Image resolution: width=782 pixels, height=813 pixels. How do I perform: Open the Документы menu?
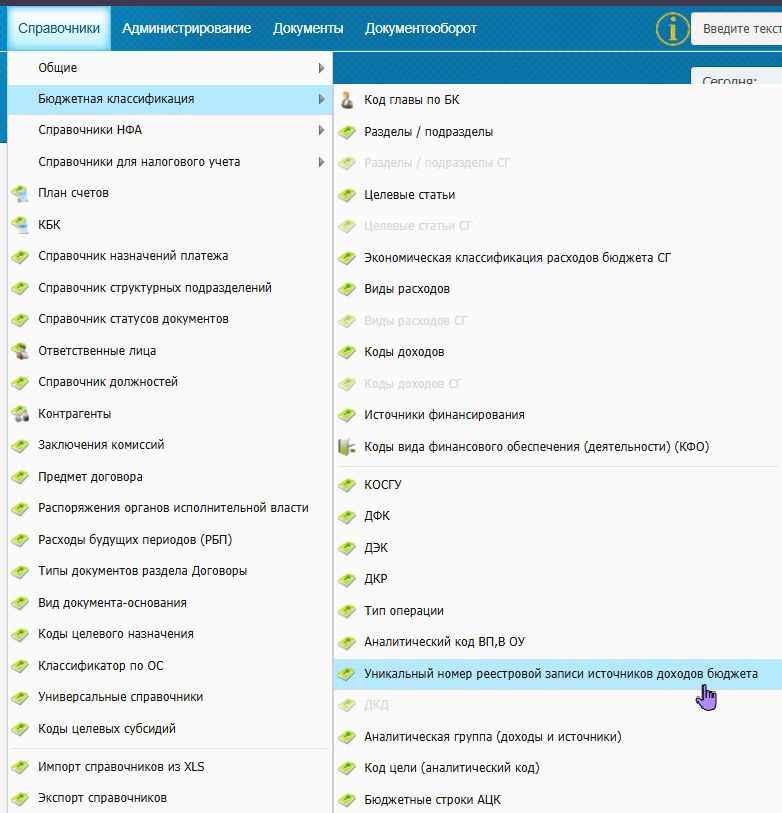[308, 28]
